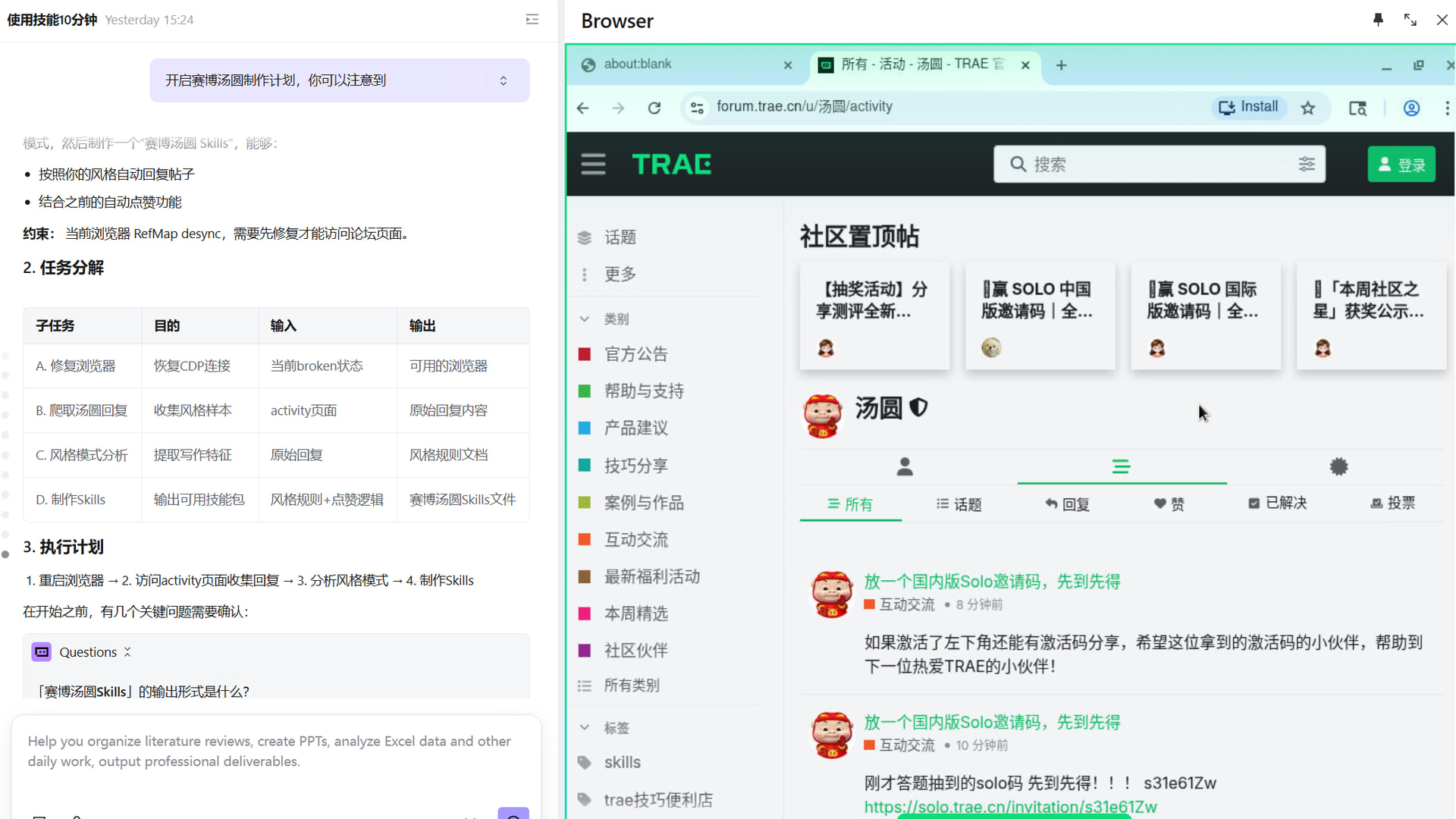1456x819 pixels.
Task: Pin the Browser panel
Action: point(1378,20)
